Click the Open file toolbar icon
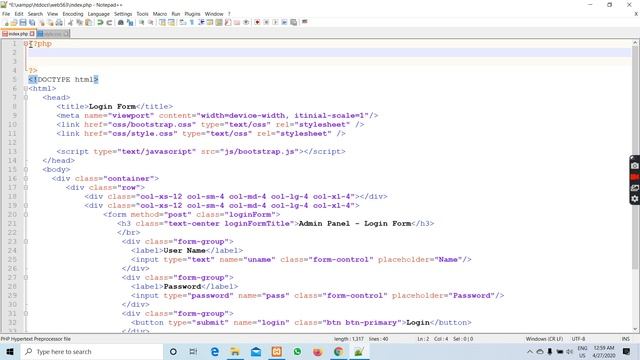Image resolution: width=640 pixels, height=360 pixels. pyautogui.click(x=13, y=22)
